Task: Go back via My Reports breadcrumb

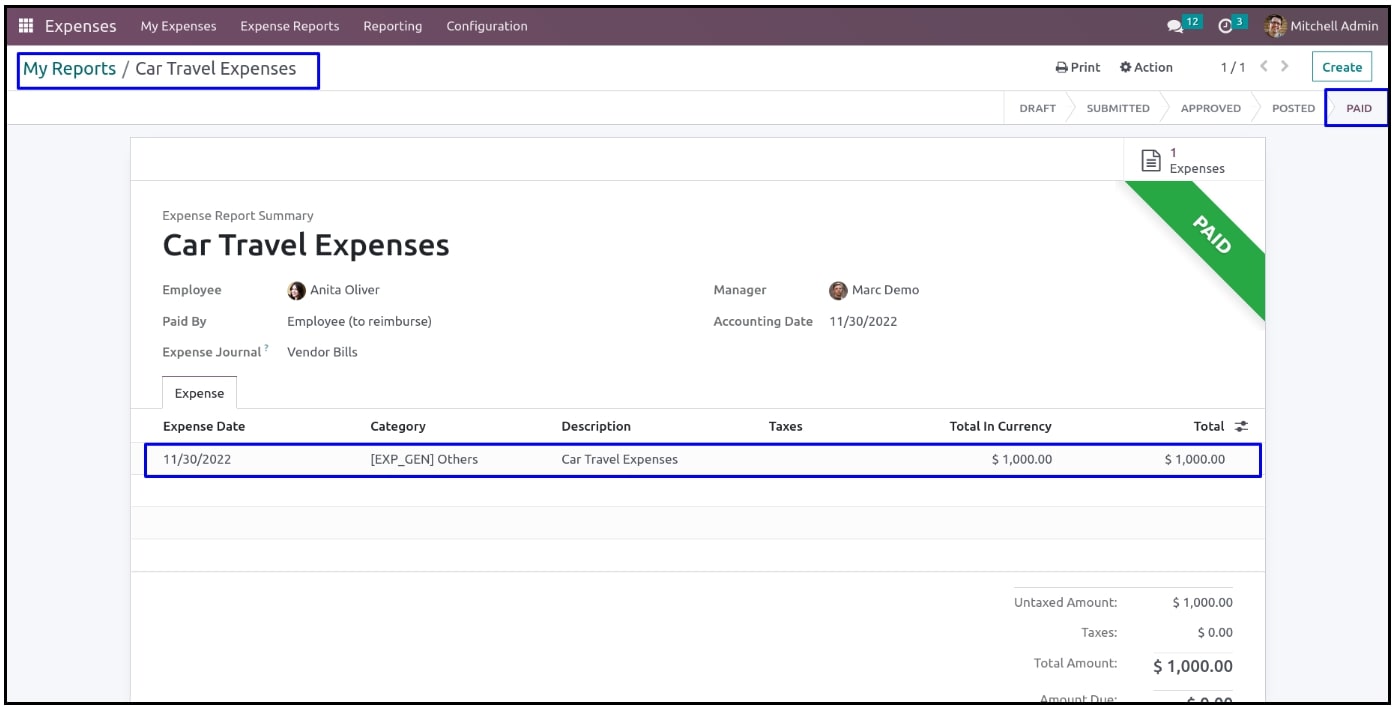Action: (69, 69)
